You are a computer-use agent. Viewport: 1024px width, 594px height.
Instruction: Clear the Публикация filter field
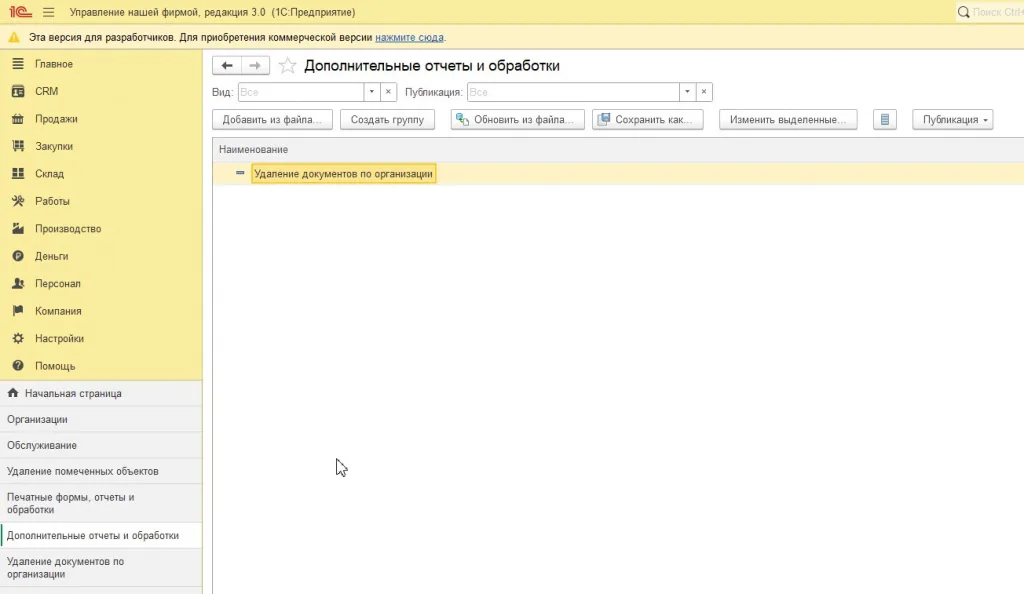click(x=704, y=92)
